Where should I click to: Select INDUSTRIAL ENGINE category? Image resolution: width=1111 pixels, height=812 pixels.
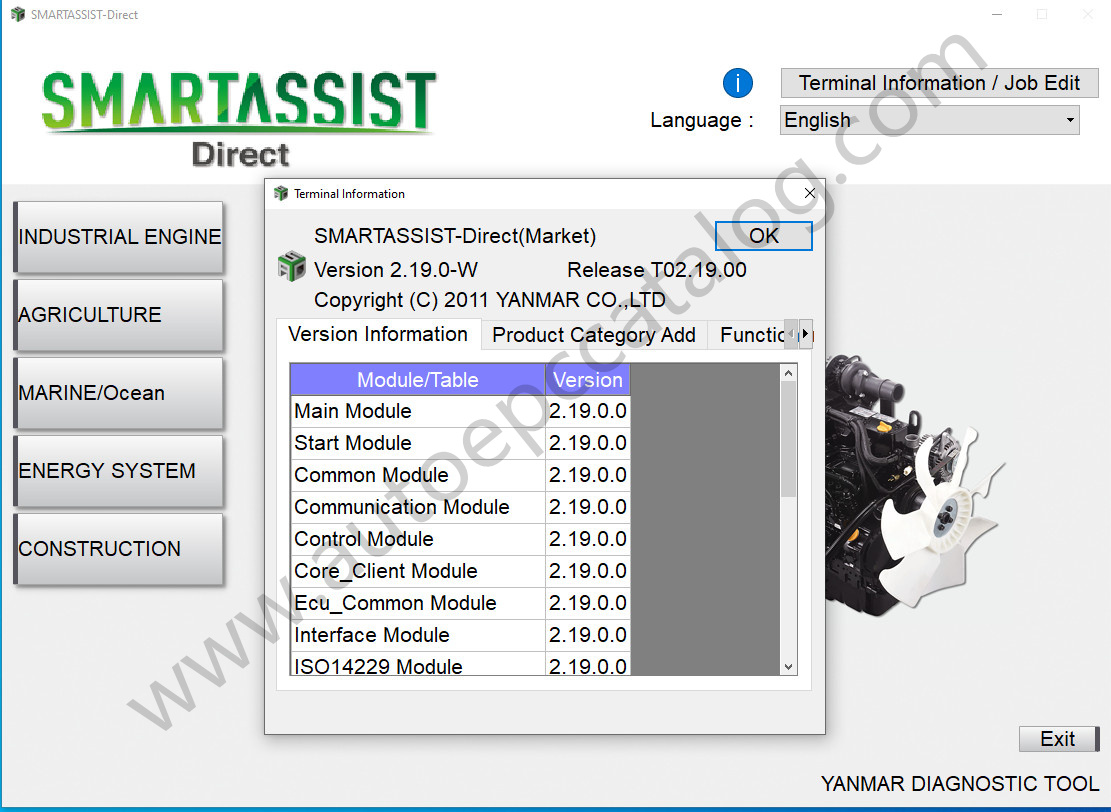(x=119, y=237)
